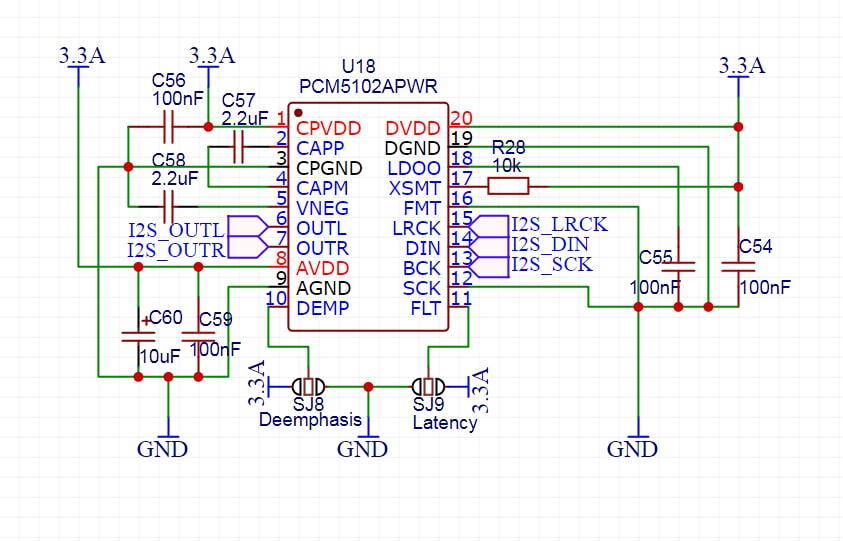Select capacitor C58 symbol
The height and width of the screenshot is (541, 843).
click(168, 207)
